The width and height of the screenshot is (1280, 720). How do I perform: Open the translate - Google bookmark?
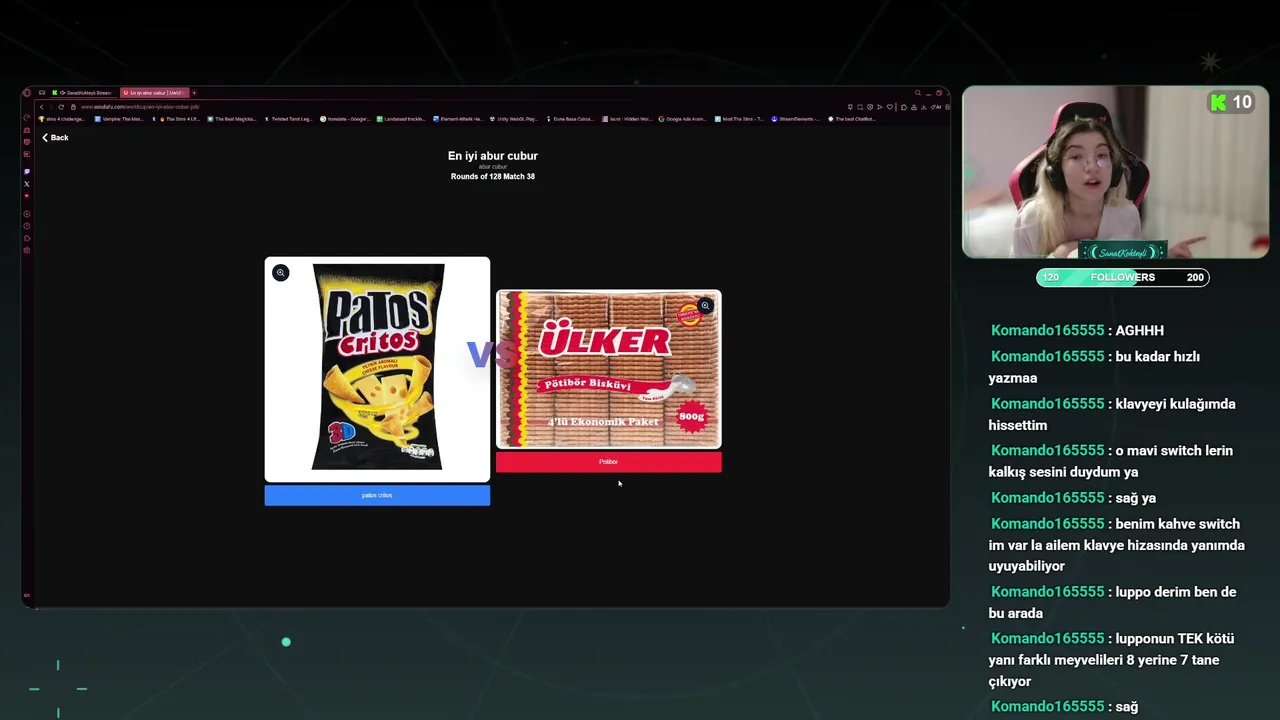346,119
